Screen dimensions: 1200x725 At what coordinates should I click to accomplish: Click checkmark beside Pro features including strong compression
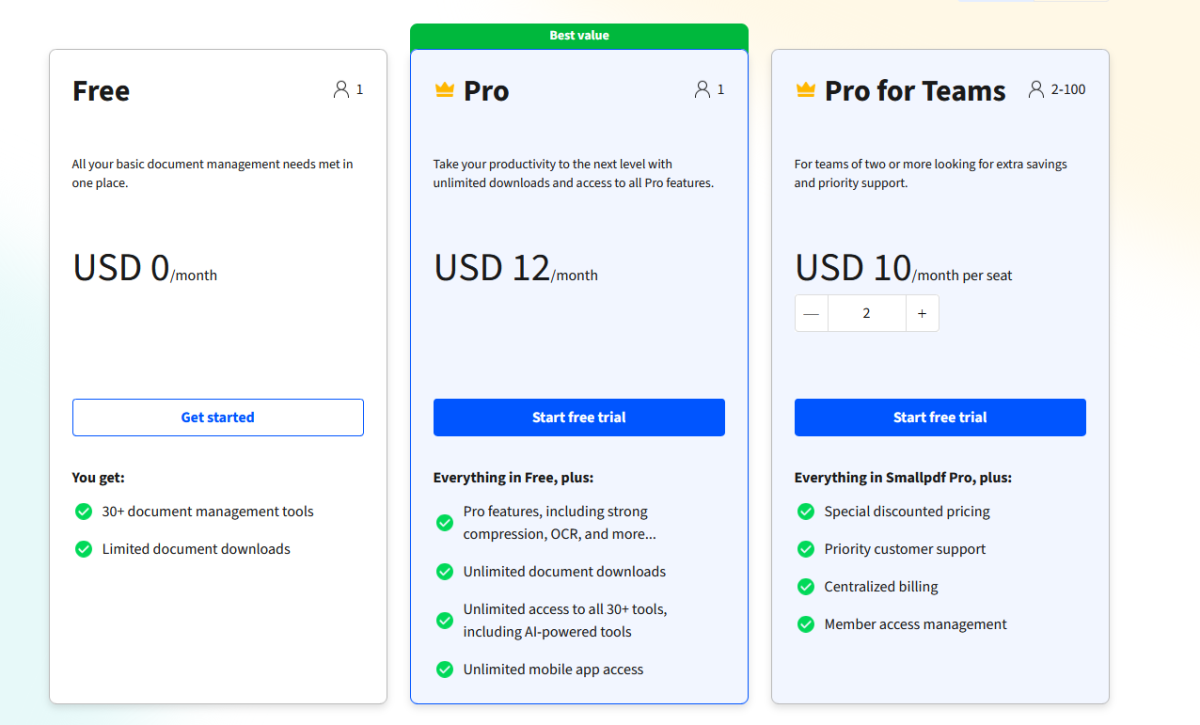pyautogui.click(x=444, y=522)
